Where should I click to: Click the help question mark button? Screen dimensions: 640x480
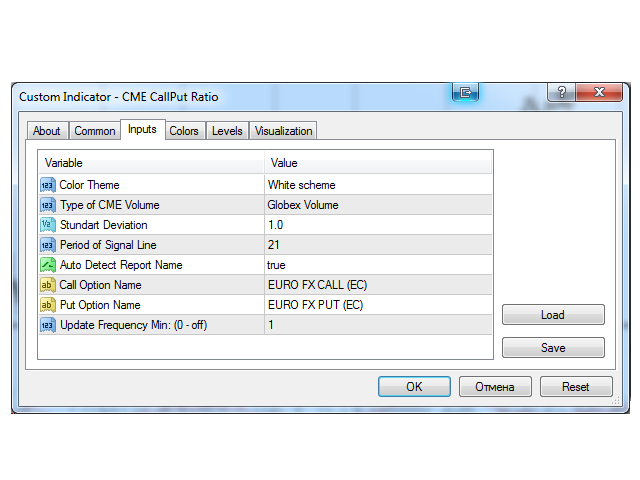pyautogui.click(x=561, y=92)
